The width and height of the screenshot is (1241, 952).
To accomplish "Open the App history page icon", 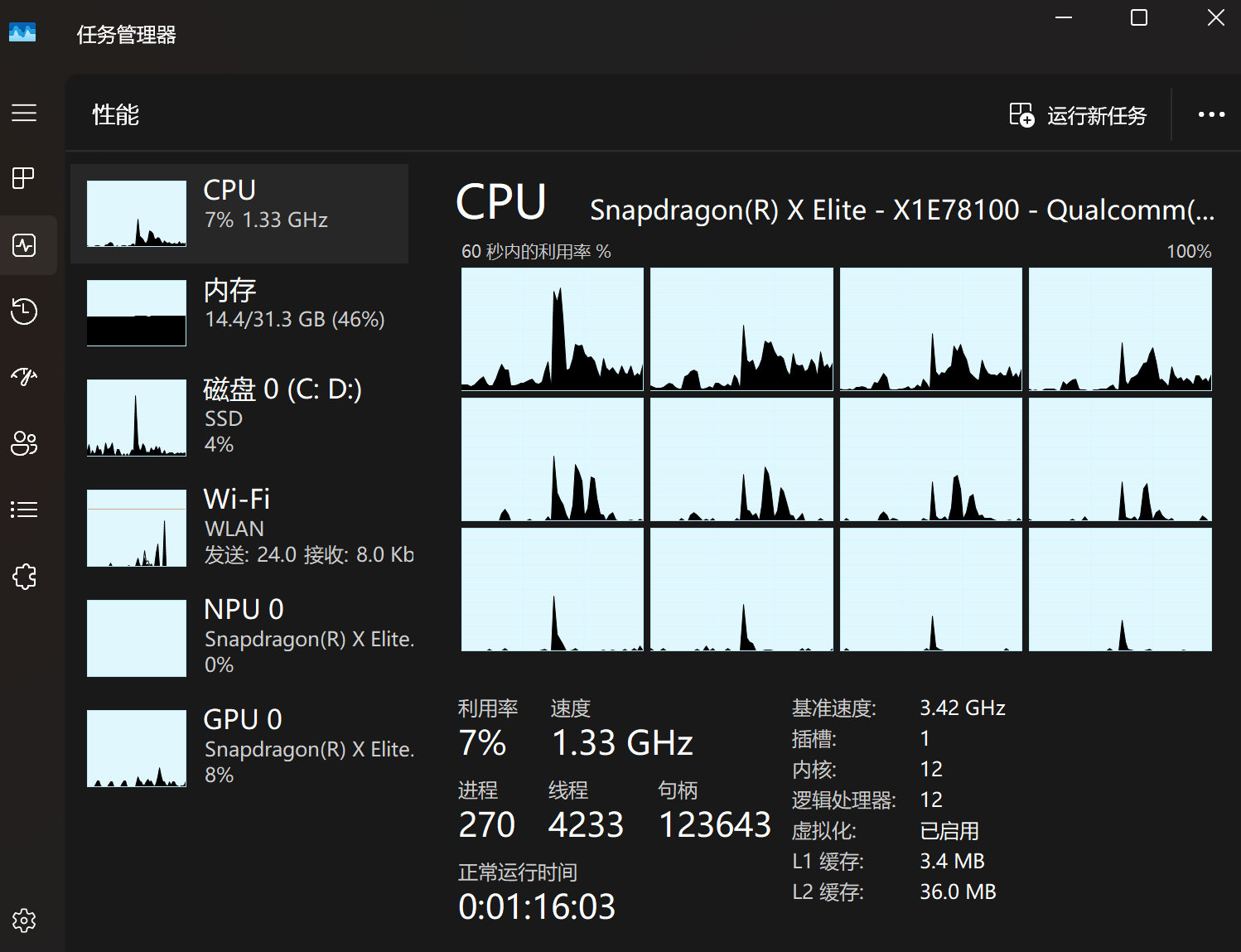I will [x=24, y=312].
